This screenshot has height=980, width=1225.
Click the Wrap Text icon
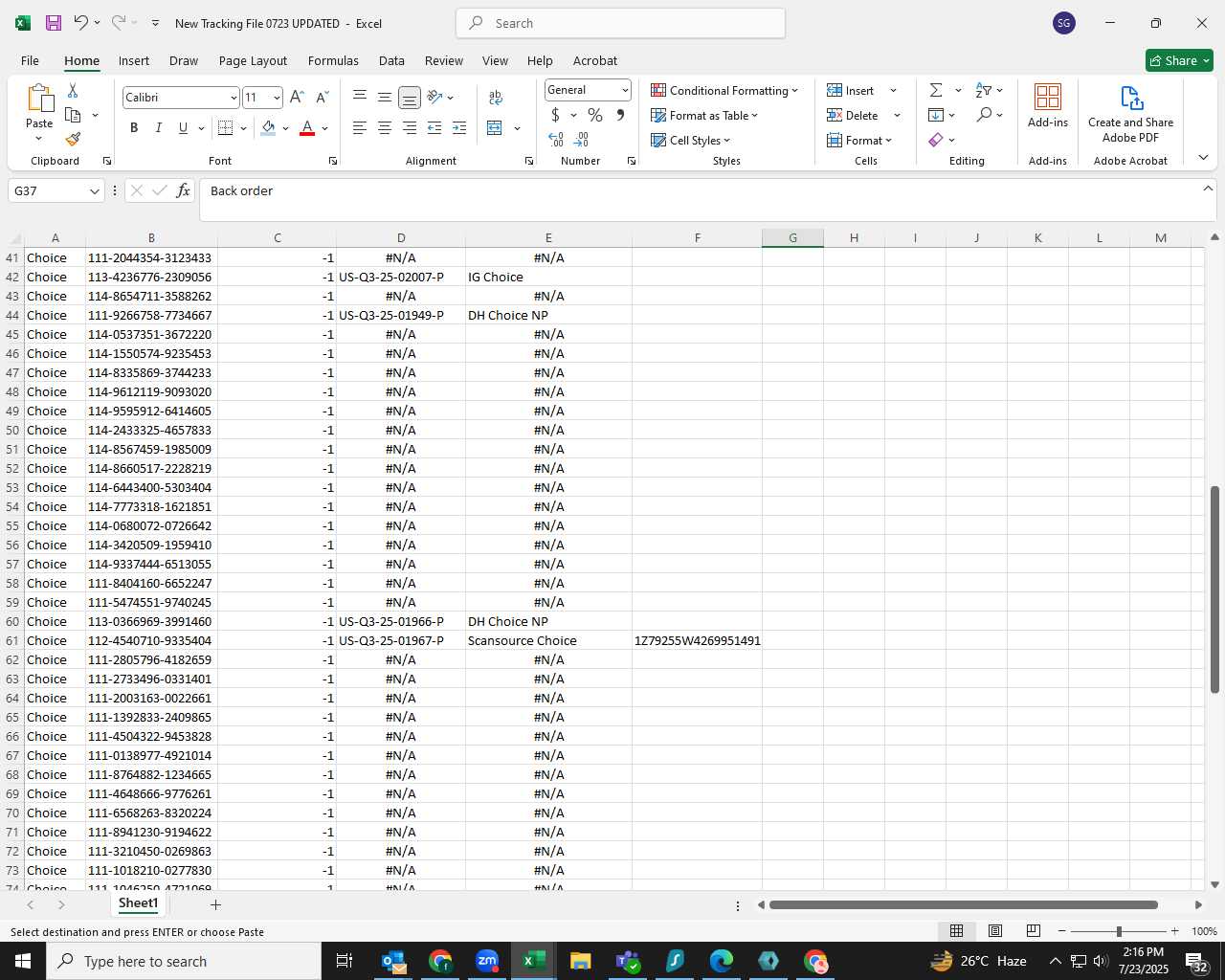click(496, 97)
